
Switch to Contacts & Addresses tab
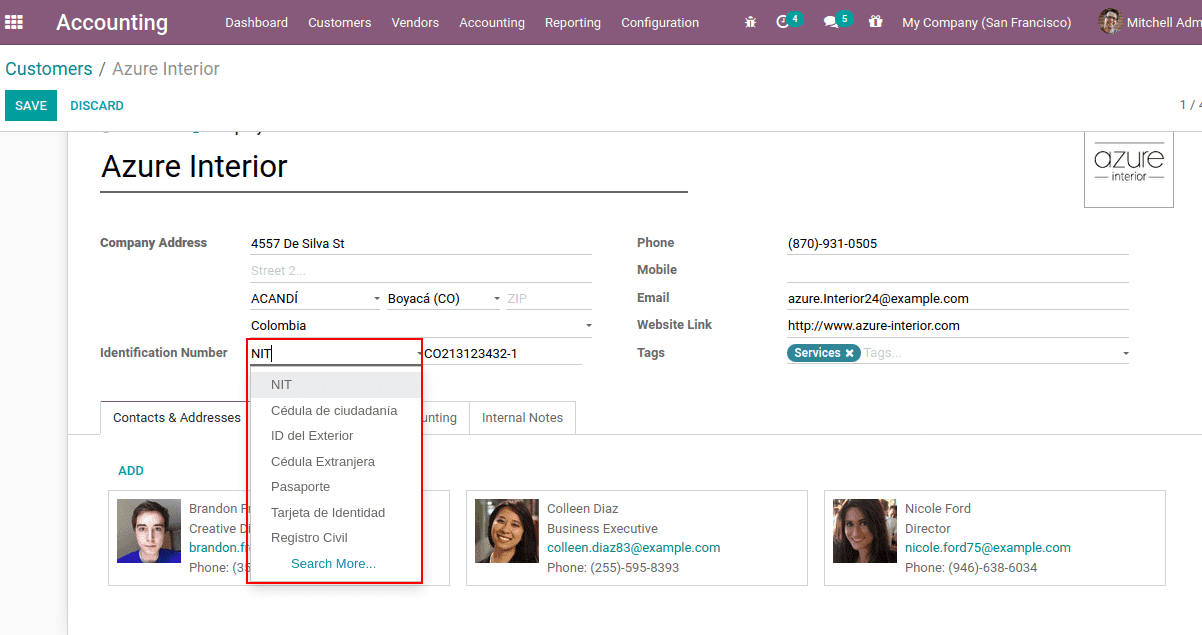175,418
